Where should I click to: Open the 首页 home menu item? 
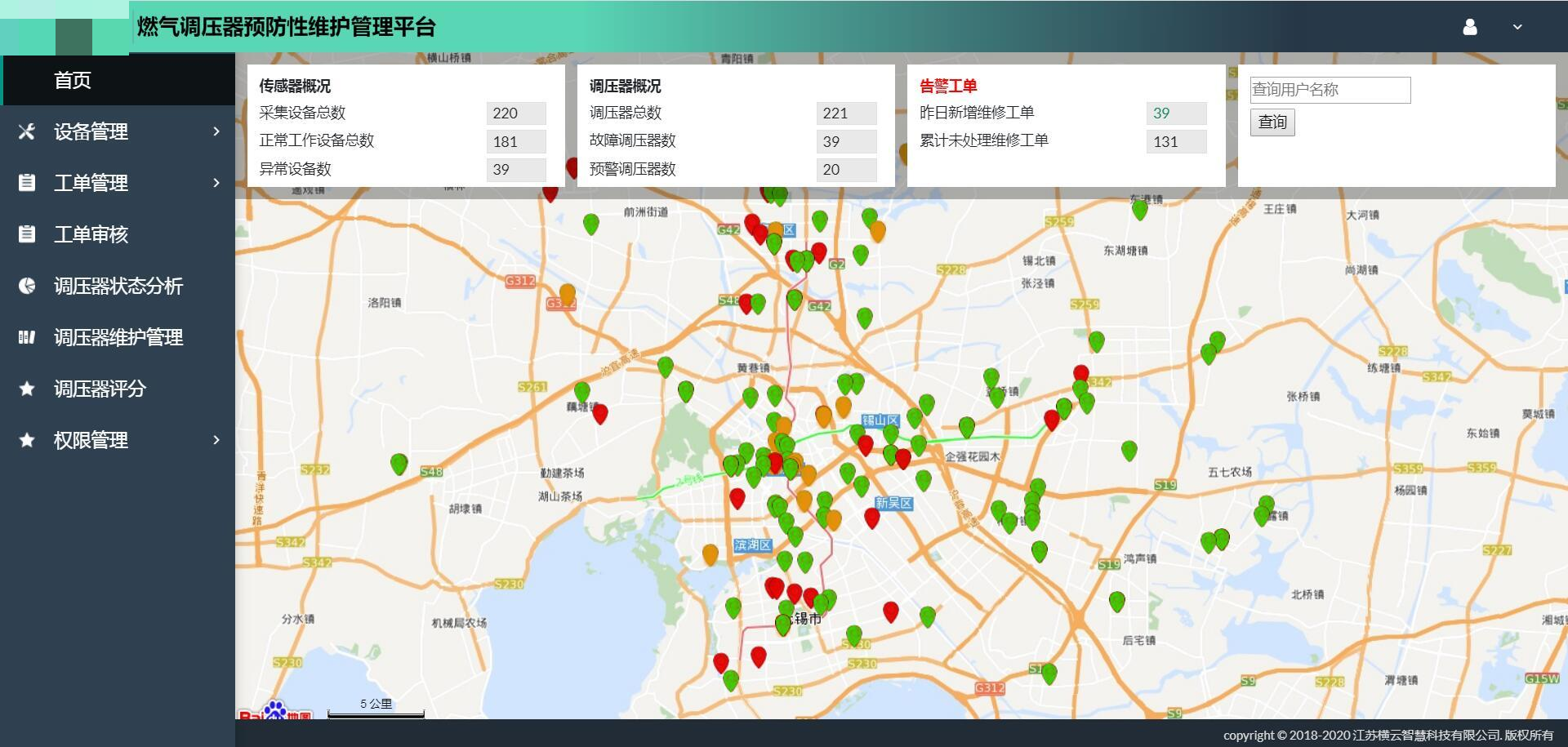tap(118, 80)
